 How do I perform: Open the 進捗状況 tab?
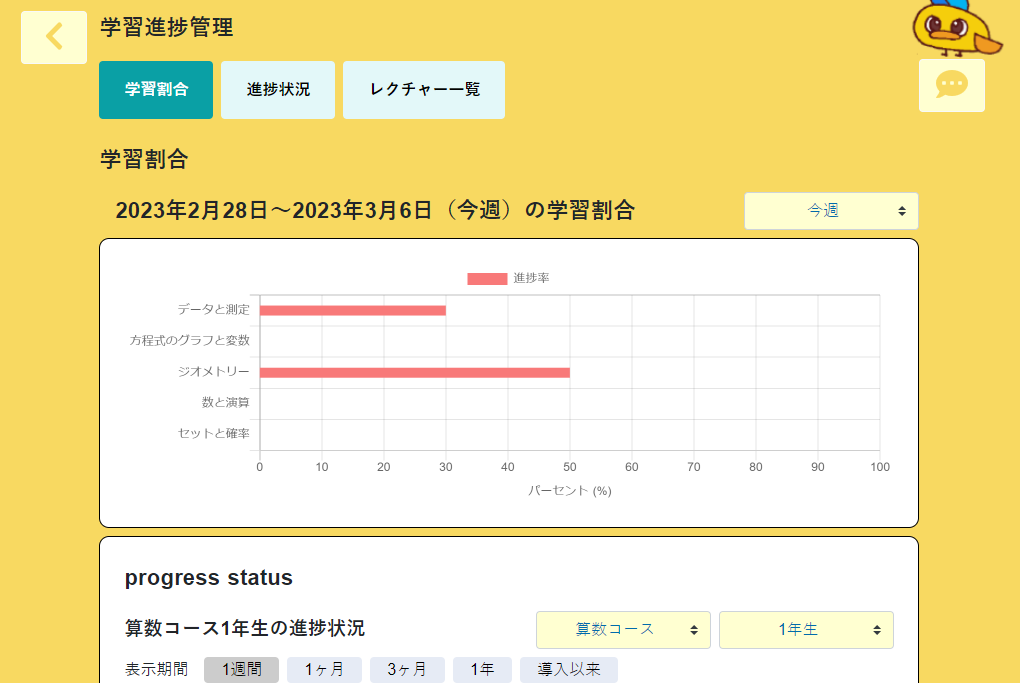pyautogui.click(x=278, y=90)
